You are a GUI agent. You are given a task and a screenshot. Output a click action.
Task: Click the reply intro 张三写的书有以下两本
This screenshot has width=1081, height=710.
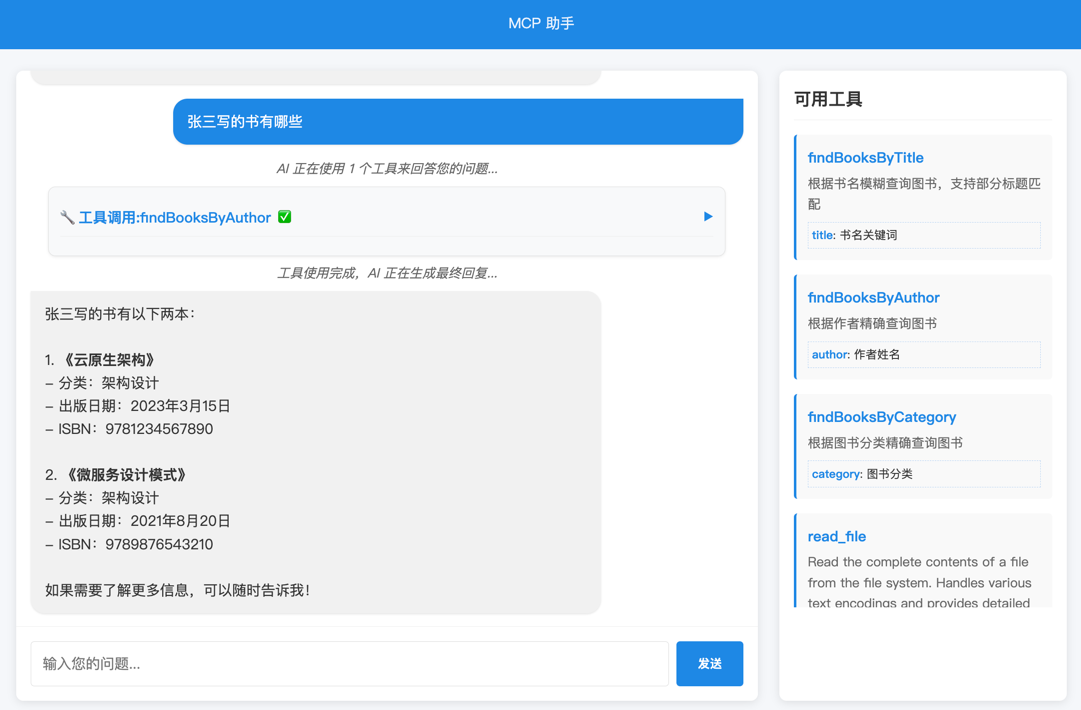pos(120,314)
